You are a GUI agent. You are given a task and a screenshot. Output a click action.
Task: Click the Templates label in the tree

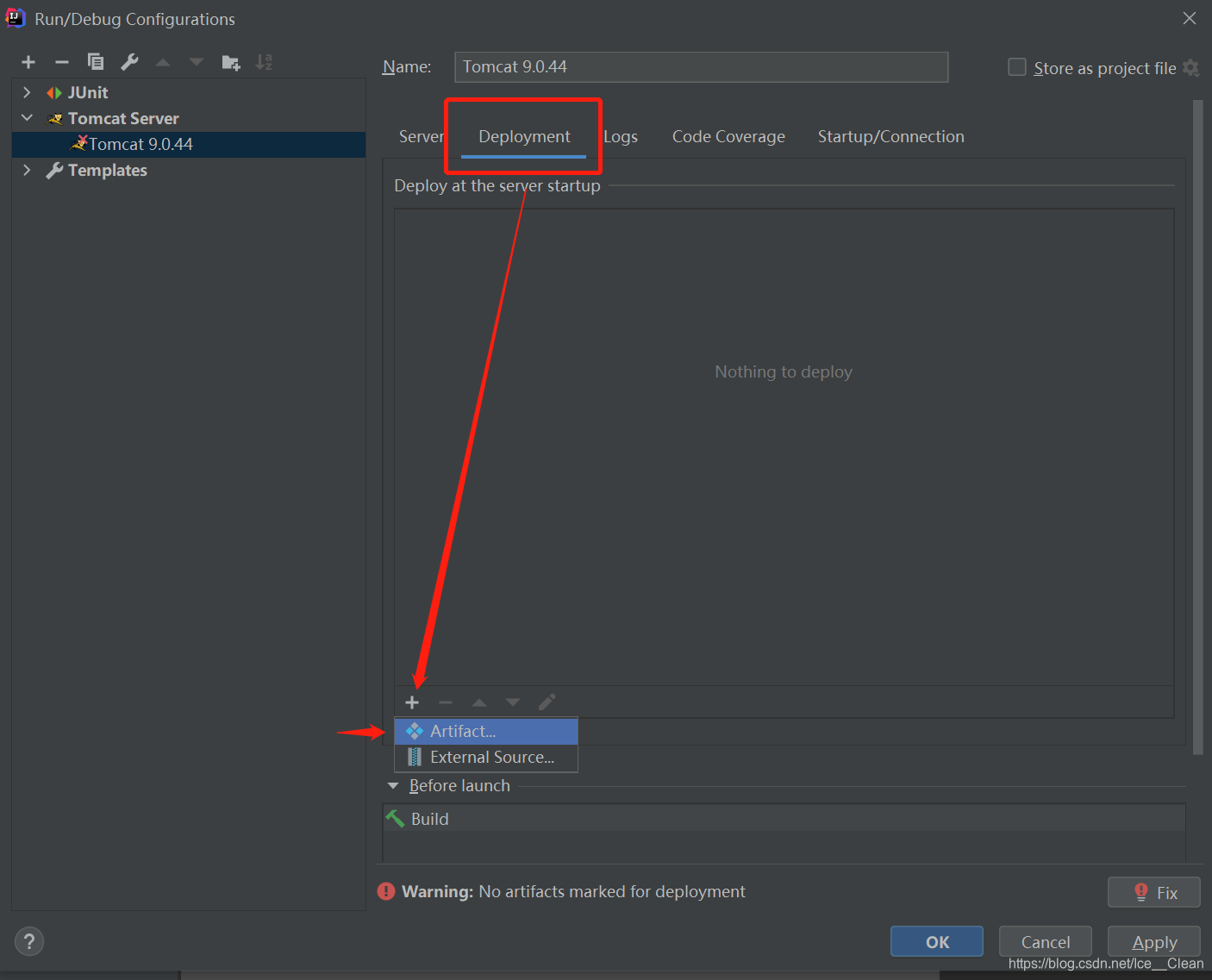coord(108,170)
